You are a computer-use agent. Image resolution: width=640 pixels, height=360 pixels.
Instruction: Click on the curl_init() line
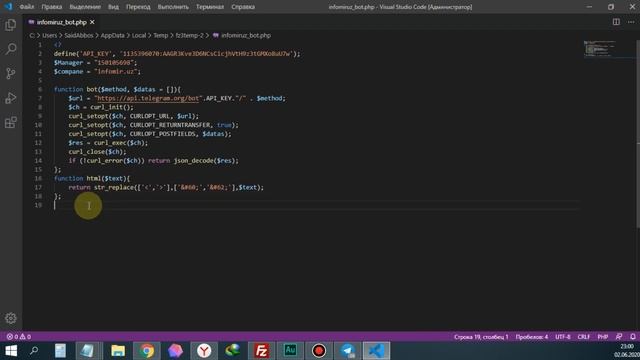click(101, 107)
